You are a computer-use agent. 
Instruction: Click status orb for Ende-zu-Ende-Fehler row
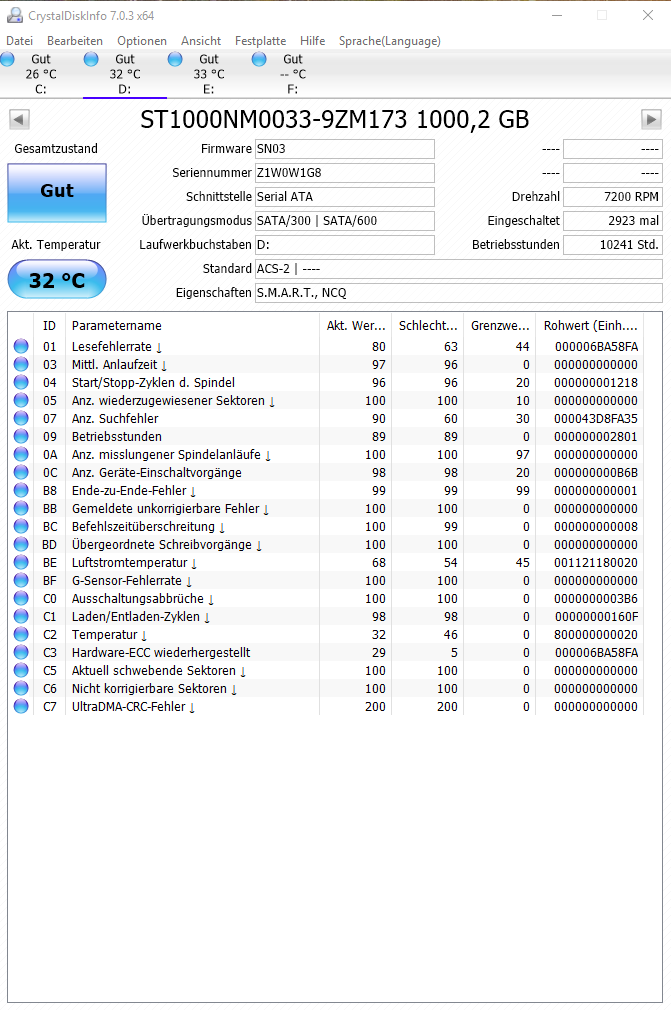[x=21, y=490]
